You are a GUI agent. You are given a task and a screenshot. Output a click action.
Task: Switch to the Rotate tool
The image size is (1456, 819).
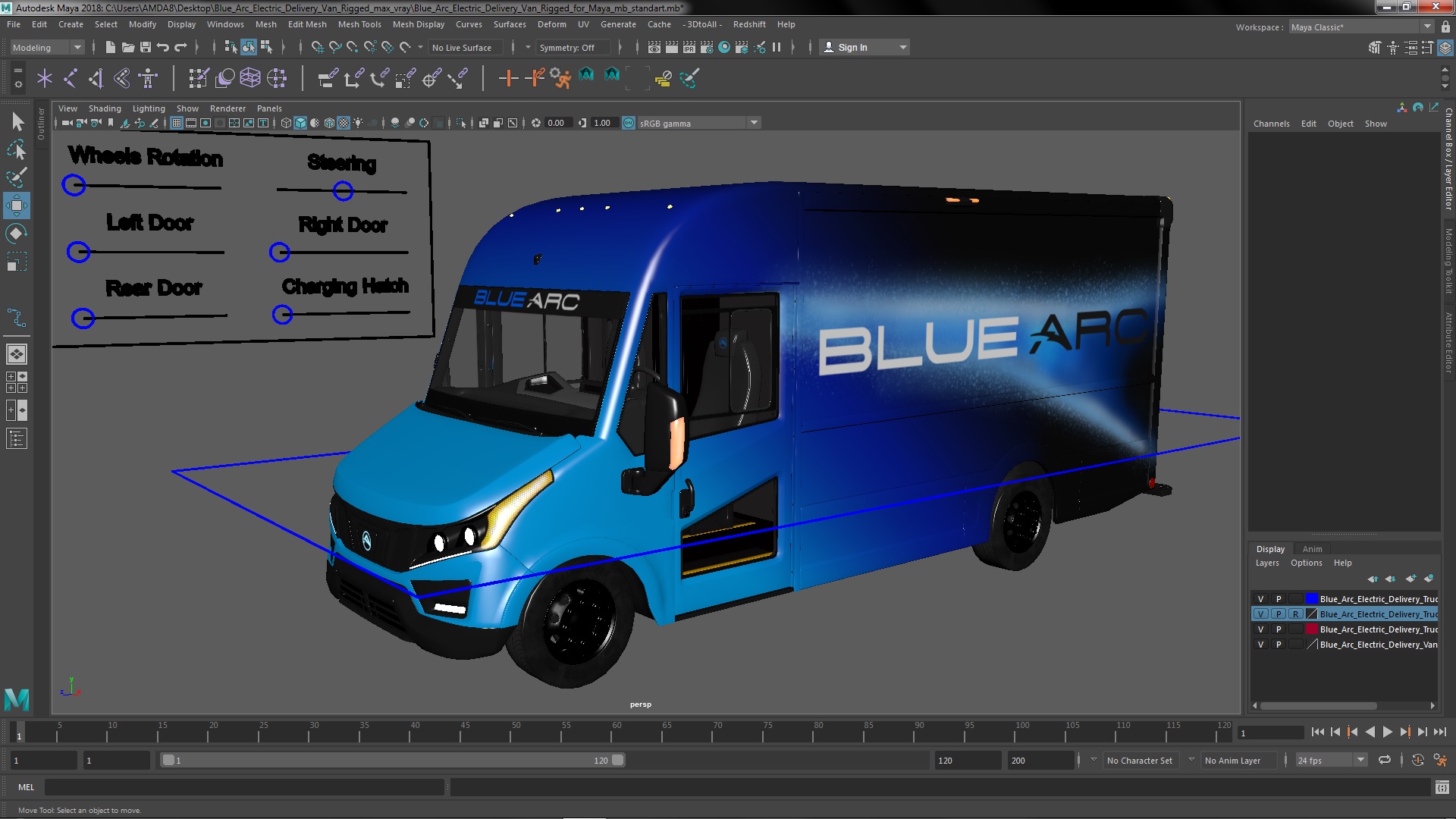[x=17, y=234]
